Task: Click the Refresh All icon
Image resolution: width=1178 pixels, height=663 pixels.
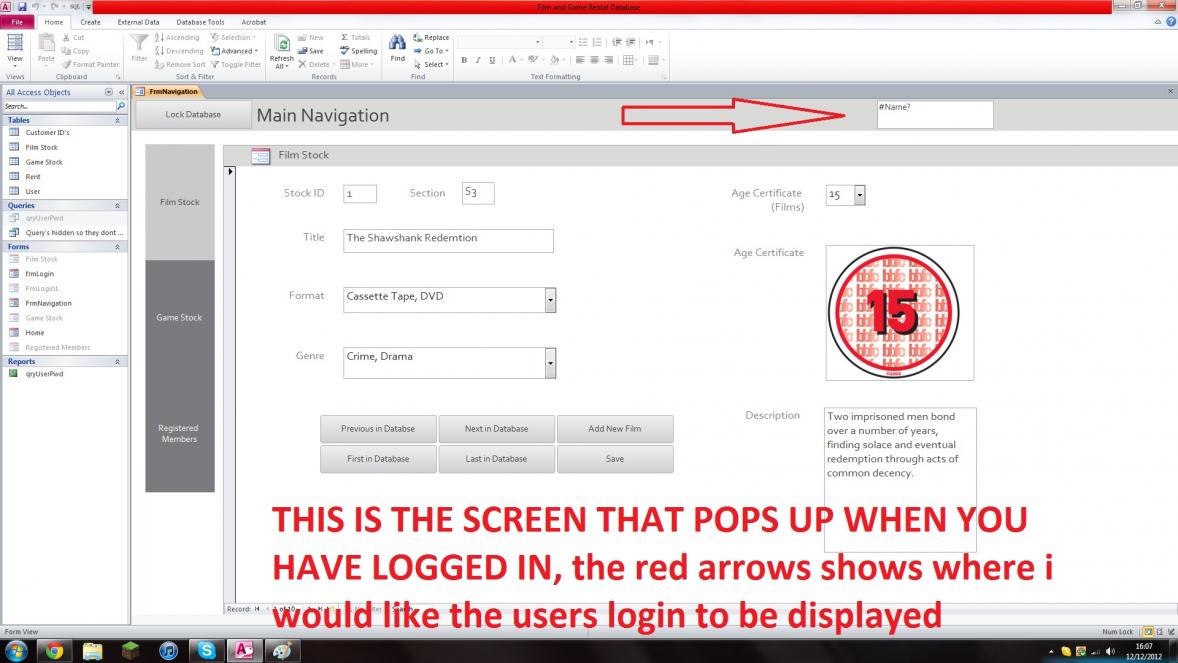Action: click(x=282, y=46)
